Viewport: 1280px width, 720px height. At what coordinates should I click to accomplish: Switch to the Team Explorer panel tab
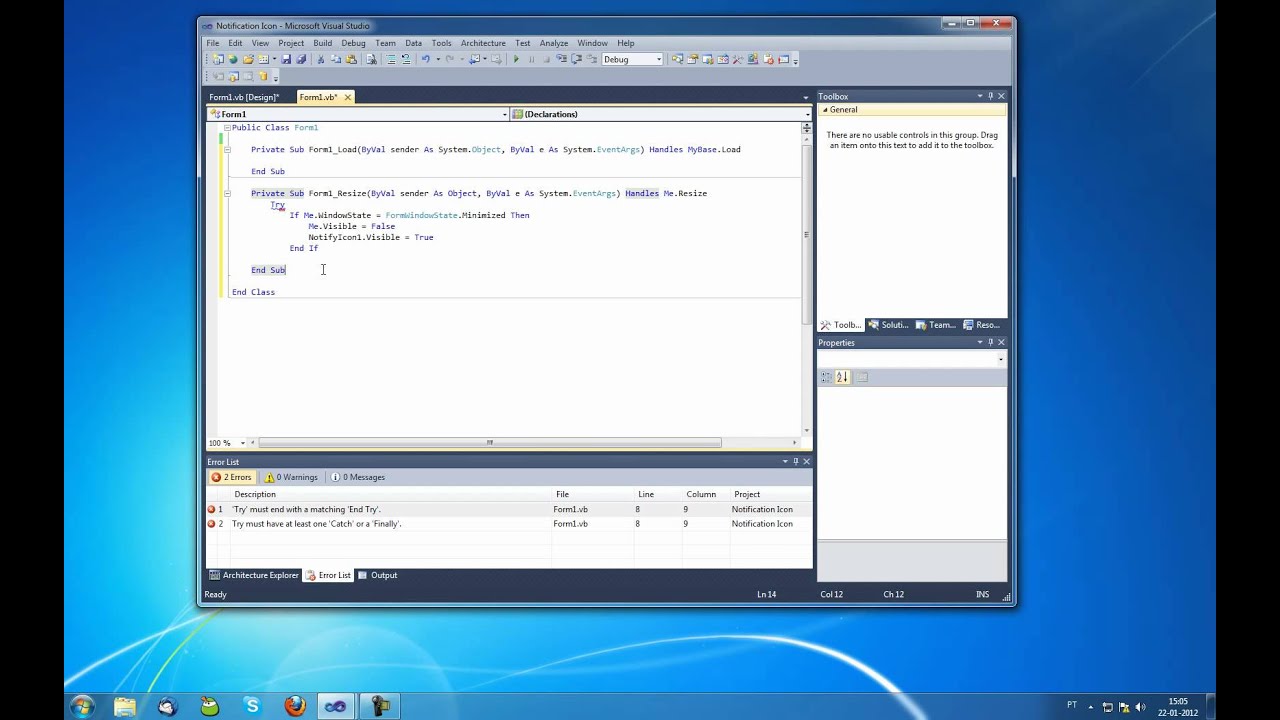coord(936,325)
